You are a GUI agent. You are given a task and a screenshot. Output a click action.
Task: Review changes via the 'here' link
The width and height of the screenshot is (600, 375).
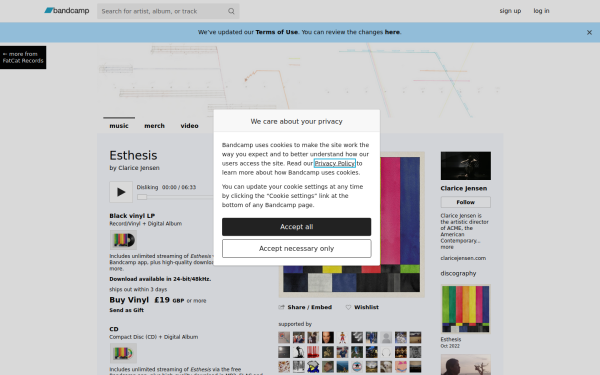point(392,32)
